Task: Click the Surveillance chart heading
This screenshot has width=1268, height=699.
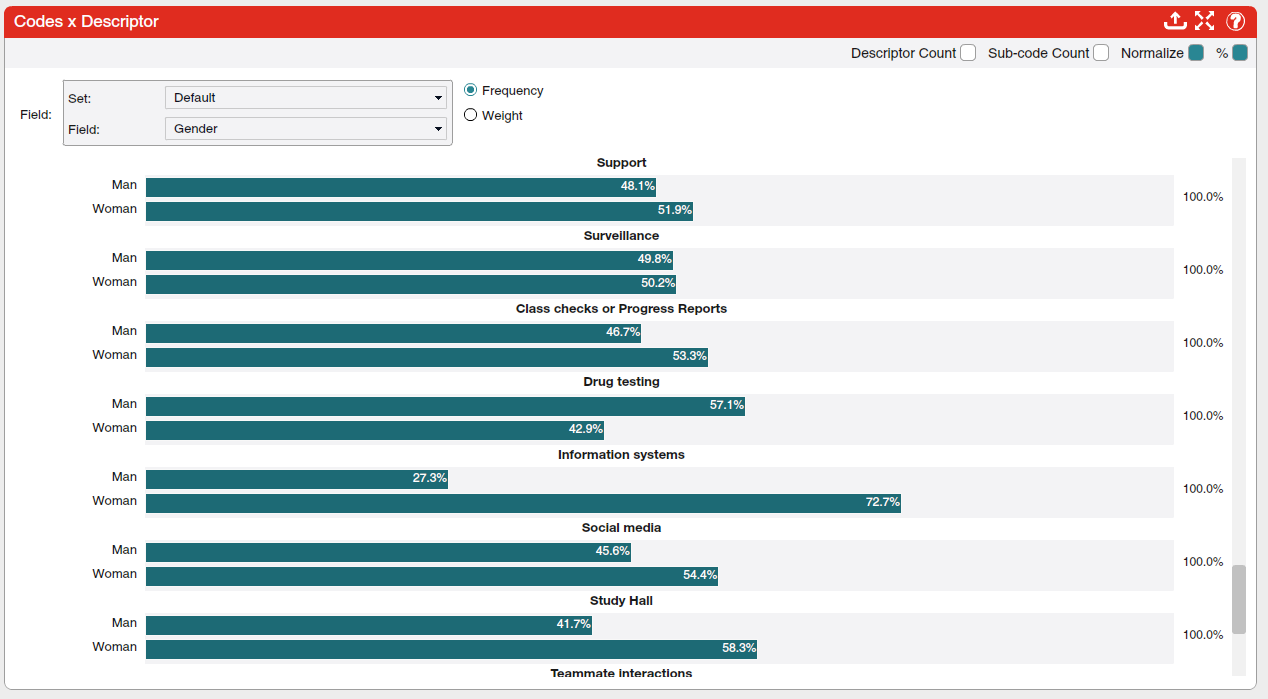Action: (x=621, y=235)
